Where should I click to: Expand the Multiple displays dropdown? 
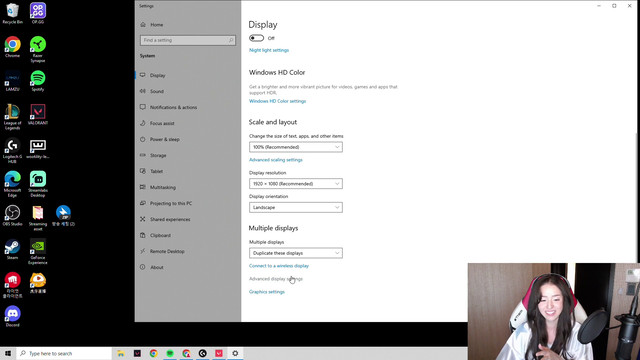coord(296,253)
